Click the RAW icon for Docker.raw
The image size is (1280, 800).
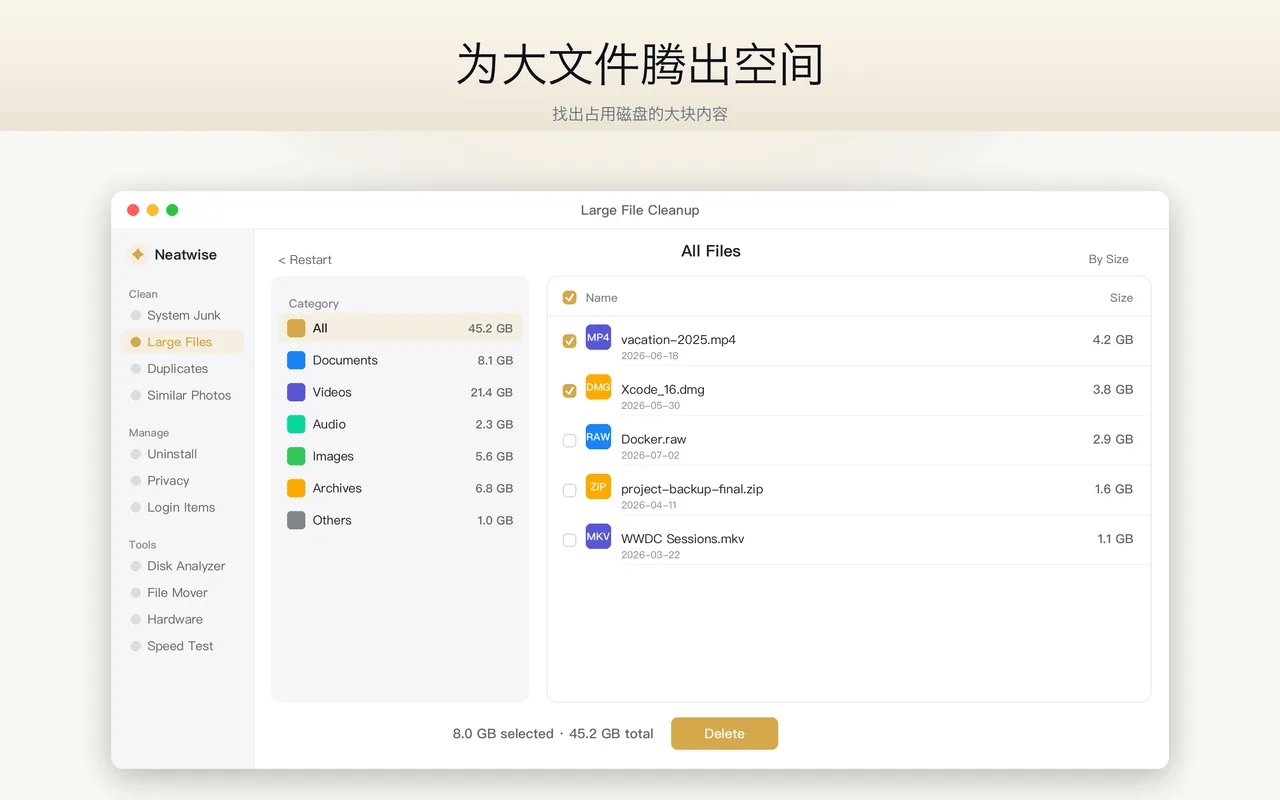tap(598, 437)
